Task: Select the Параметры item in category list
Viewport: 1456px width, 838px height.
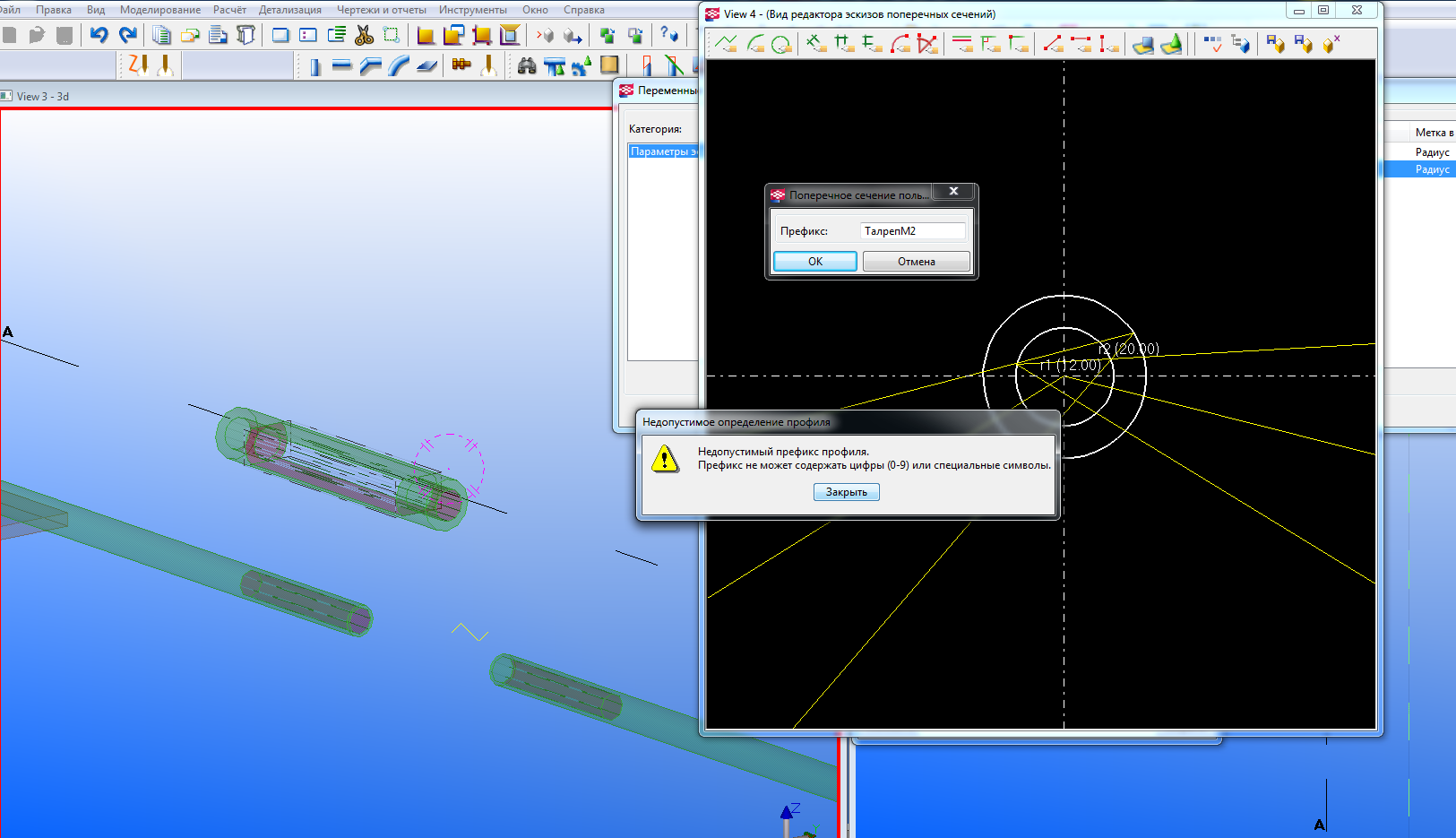Action: 663,151
